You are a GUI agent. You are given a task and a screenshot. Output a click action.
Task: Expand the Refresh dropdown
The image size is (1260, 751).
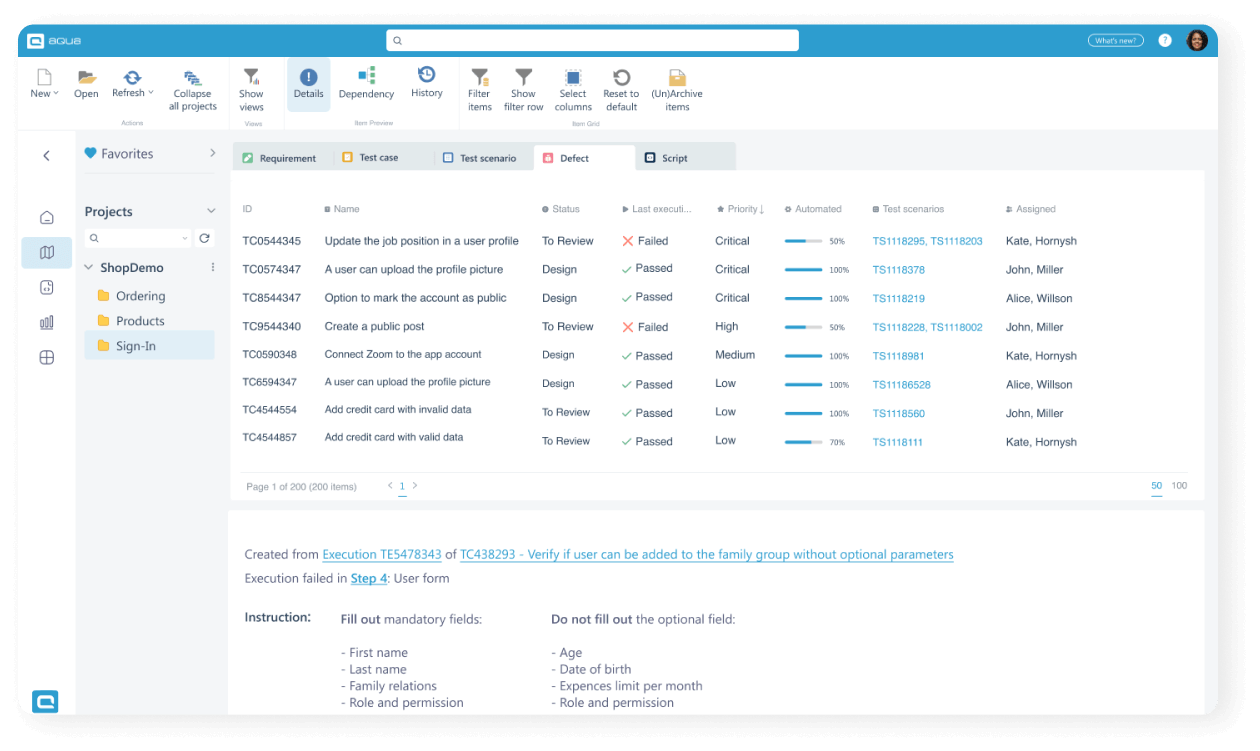[132, 85]
